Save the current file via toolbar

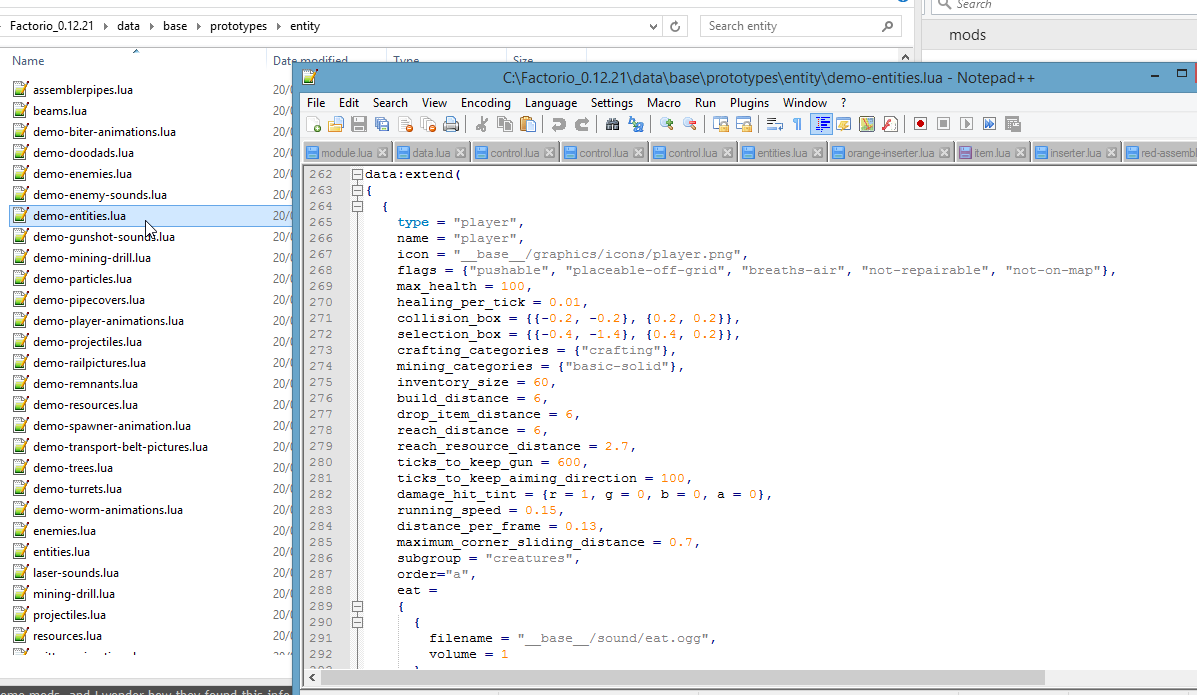pyautogui.click(x=359, y=124)
